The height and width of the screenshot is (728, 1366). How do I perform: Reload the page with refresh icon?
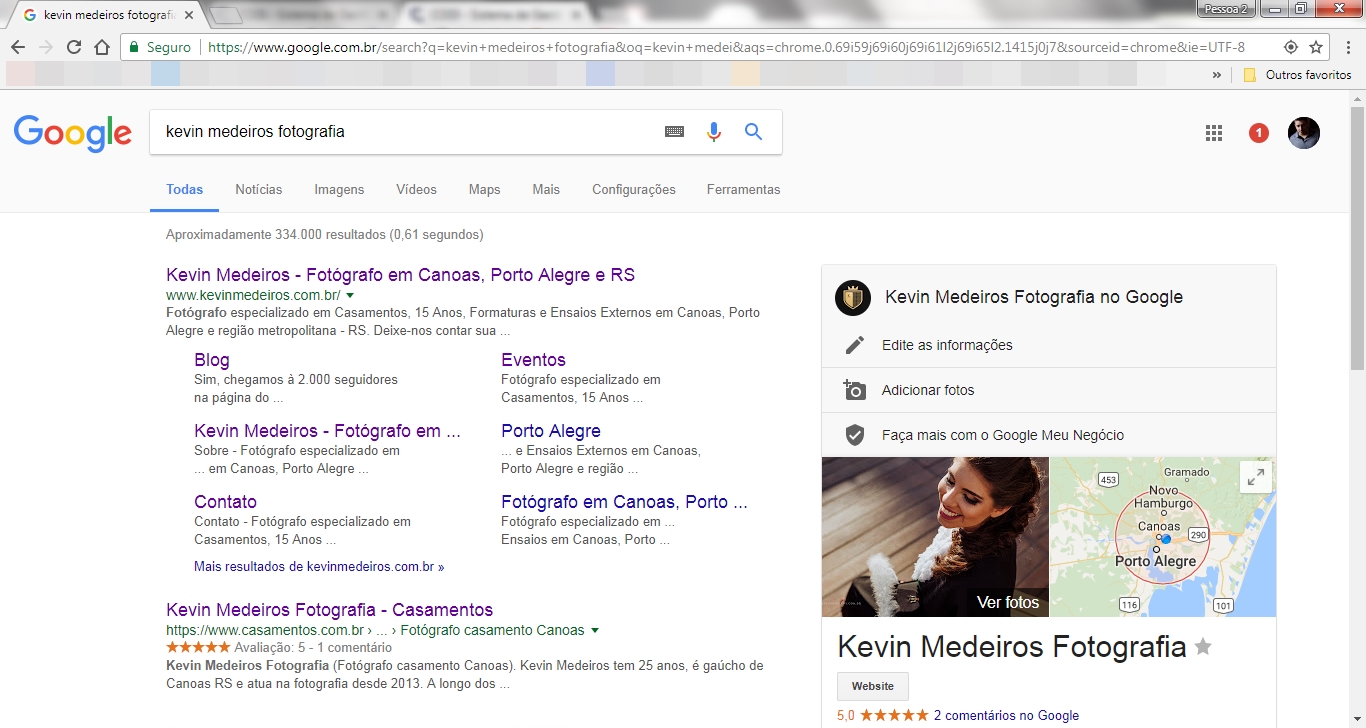coord(73,47)
